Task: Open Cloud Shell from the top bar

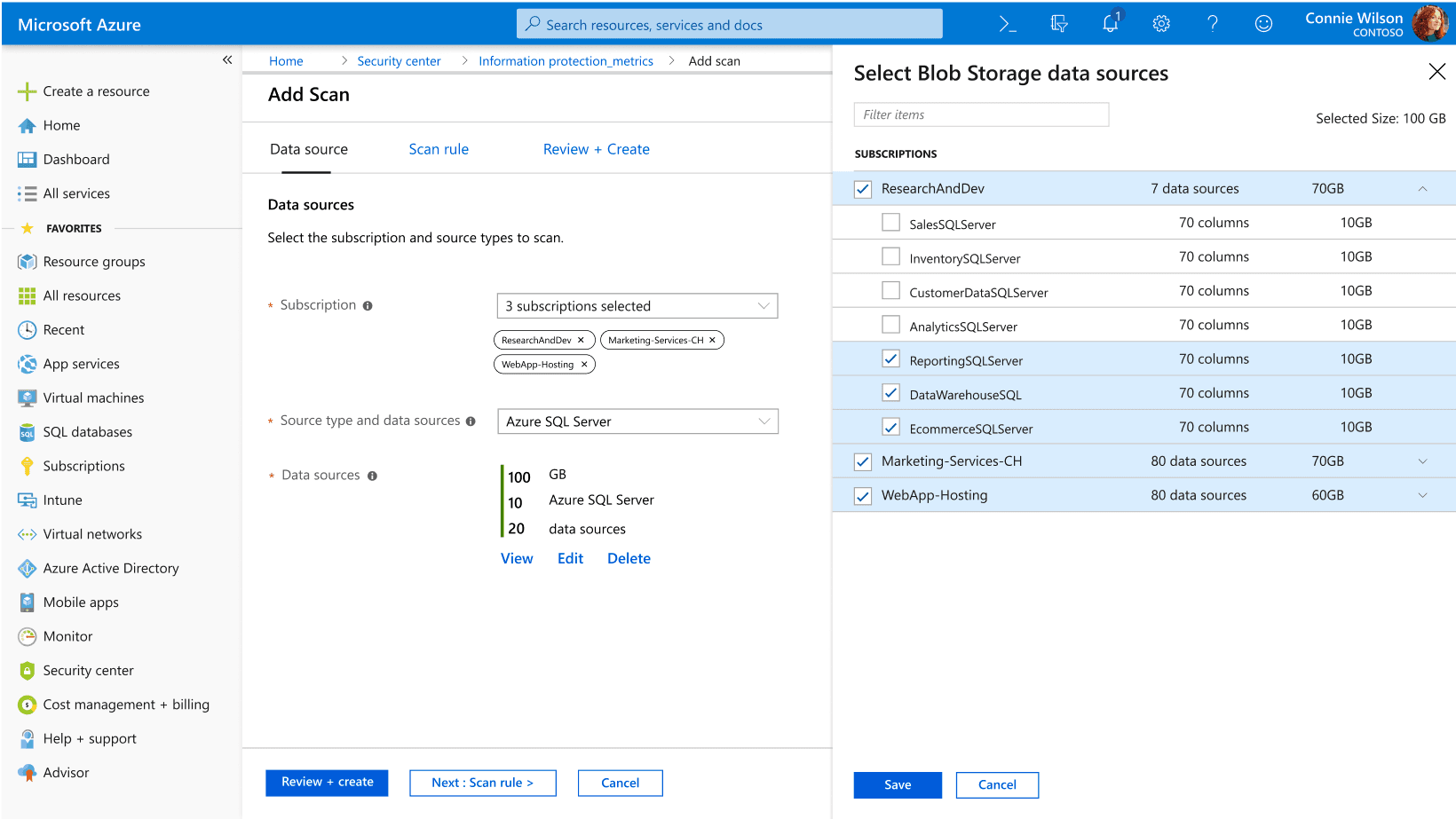Action: tap(1008, 24)
